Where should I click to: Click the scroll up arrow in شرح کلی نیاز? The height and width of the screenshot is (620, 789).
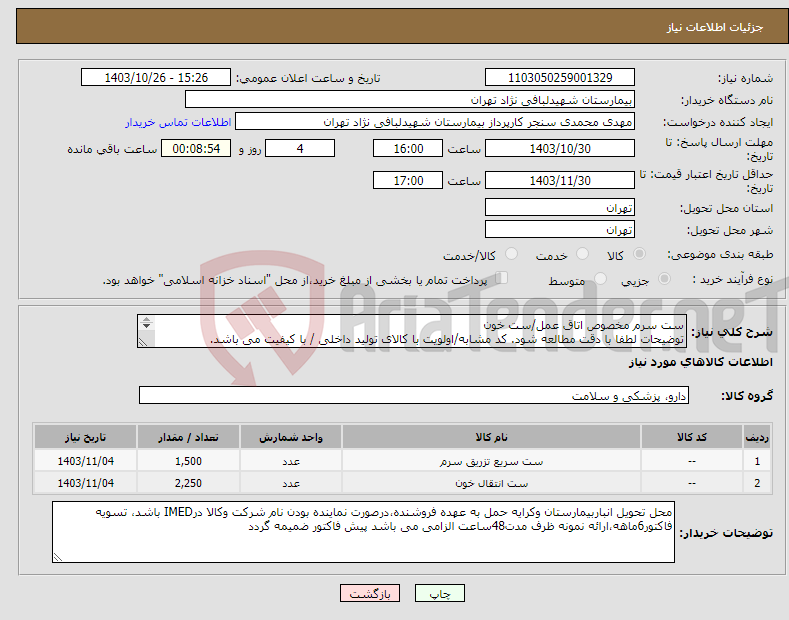[x=146, y=320]
